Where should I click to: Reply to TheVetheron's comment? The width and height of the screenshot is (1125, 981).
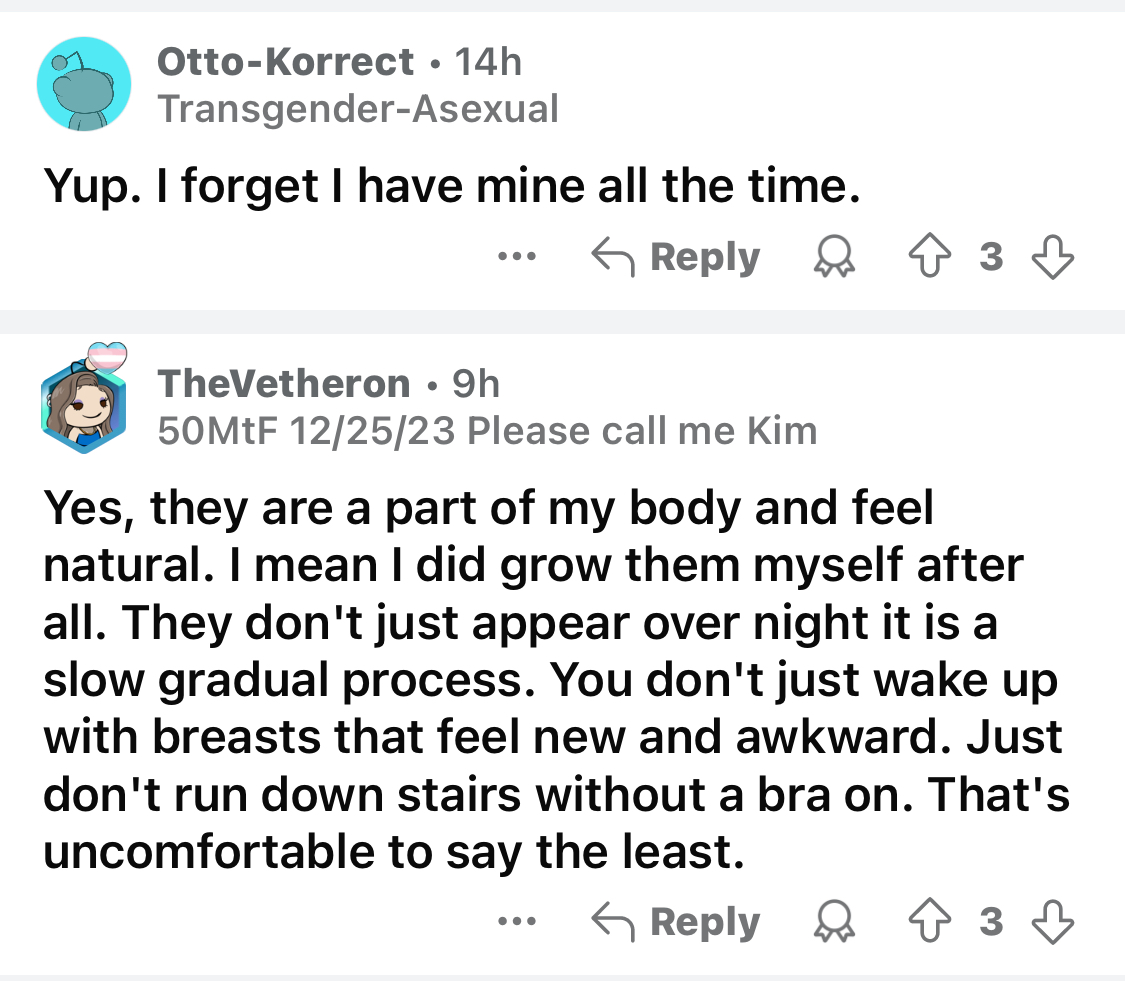[x=677, y=922]
